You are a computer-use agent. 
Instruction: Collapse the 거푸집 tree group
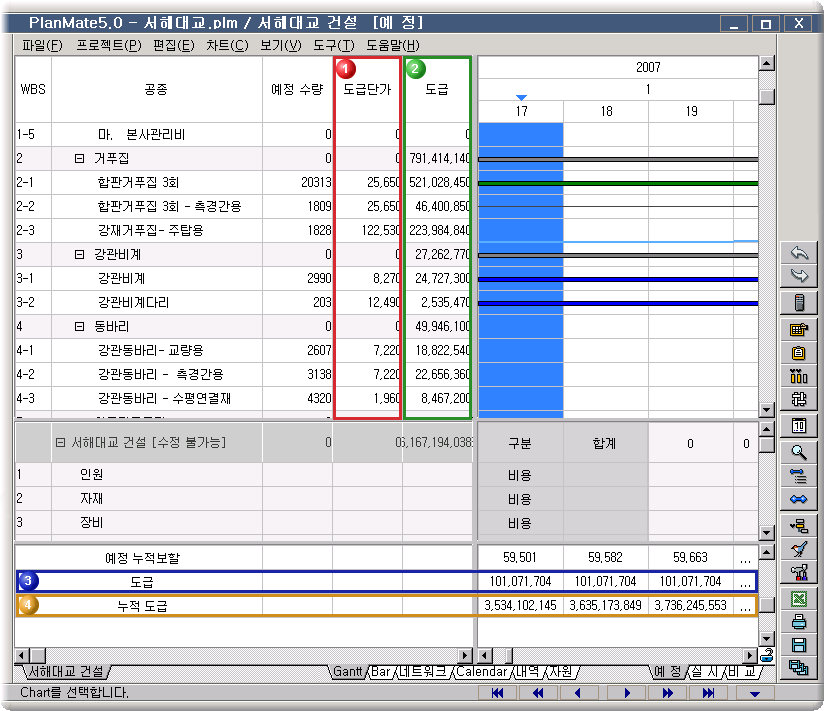[79, 158]
